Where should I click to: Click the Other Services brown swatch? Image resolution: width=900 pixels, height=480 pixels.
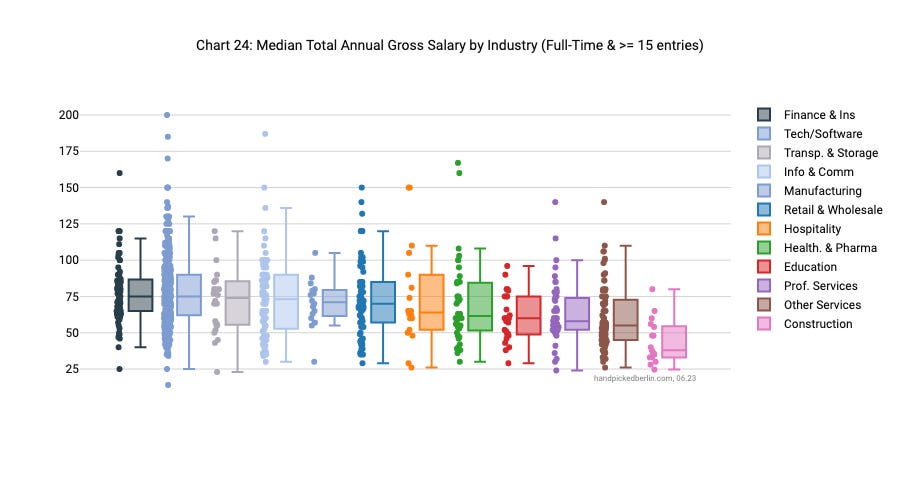[763, 304]
